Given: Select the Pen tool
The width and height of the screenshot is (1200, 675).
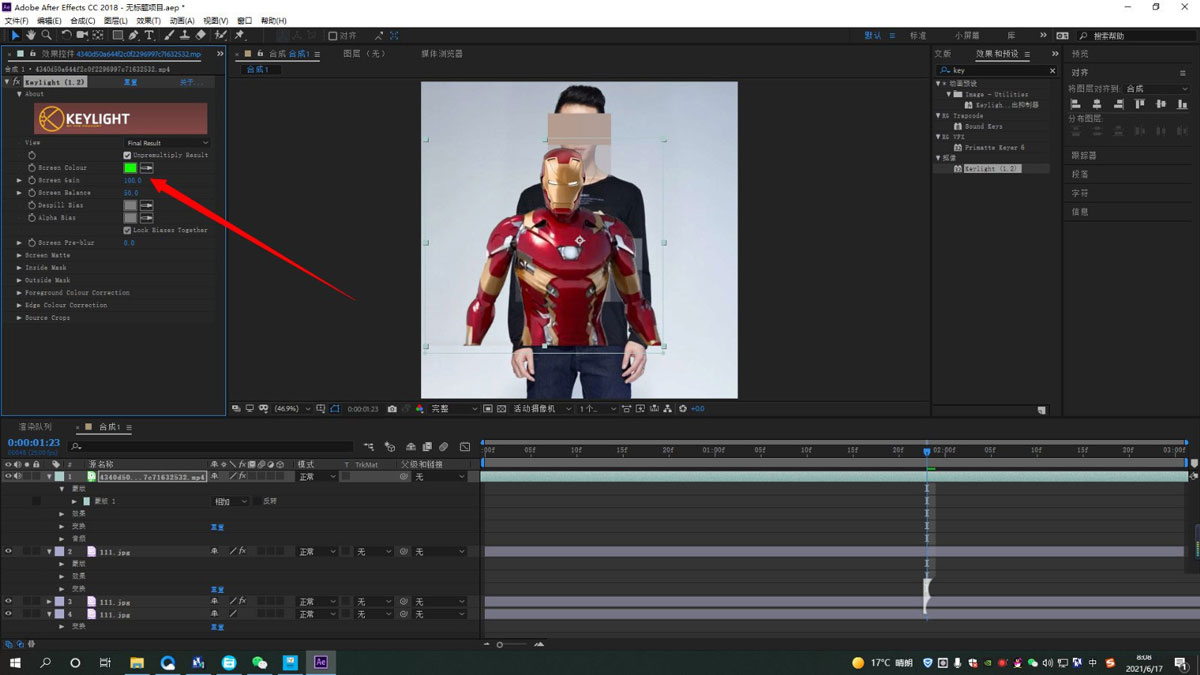Looking at the screenshot, I should click(x=133, y=36).
